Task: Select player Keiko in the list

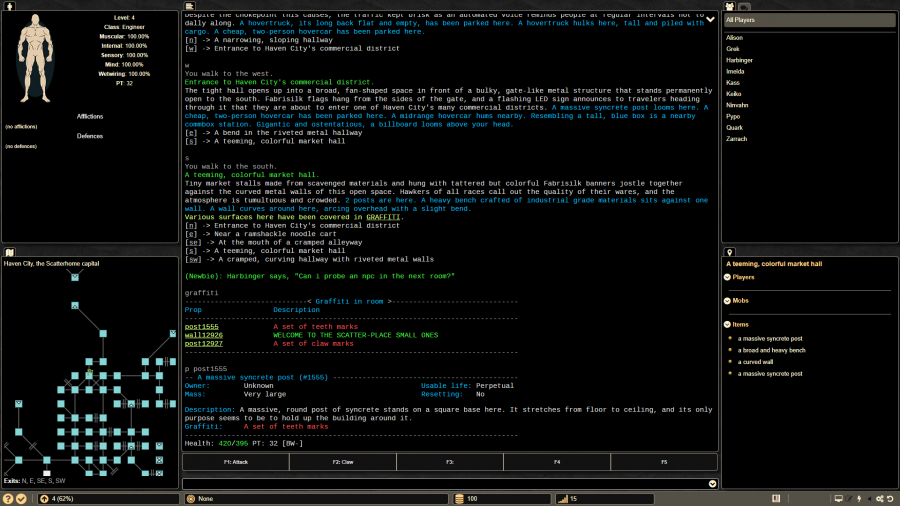Action: point(734,94)
